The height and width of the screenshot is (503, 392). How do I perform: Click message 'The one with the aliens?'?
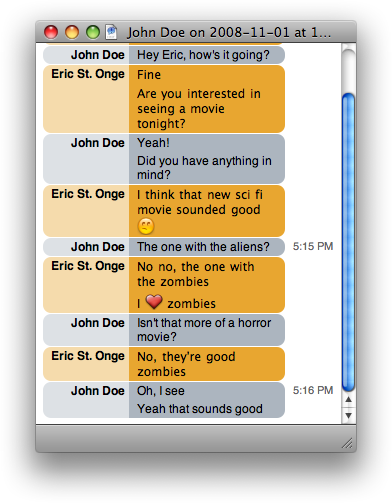[203, 247]
